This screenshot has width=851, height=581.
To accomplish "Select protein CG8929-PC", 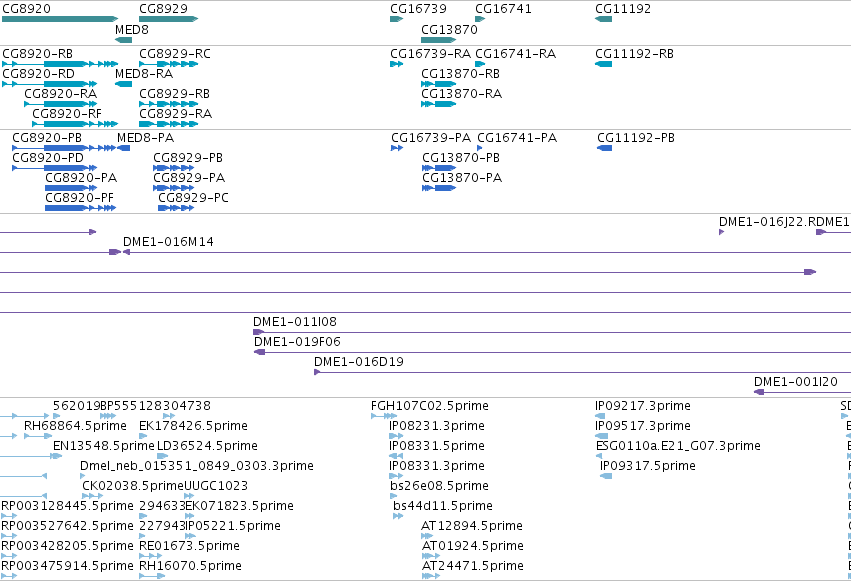I will point(193,198).
